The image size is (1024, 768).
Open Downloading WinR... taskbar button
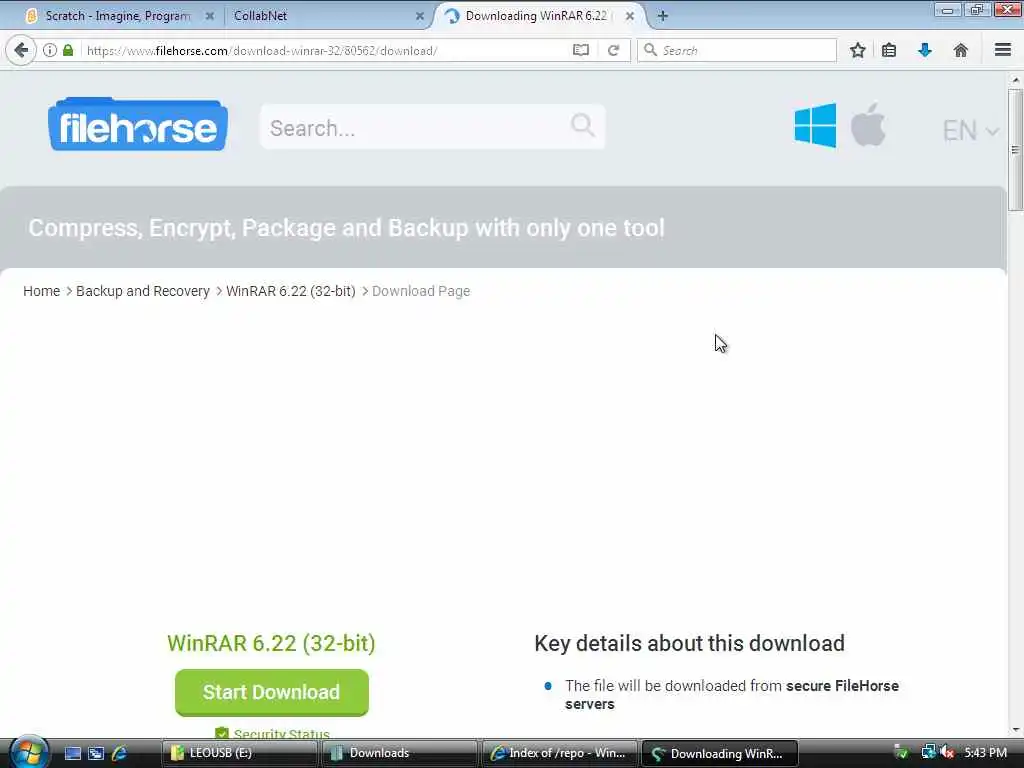click(720, 753)
